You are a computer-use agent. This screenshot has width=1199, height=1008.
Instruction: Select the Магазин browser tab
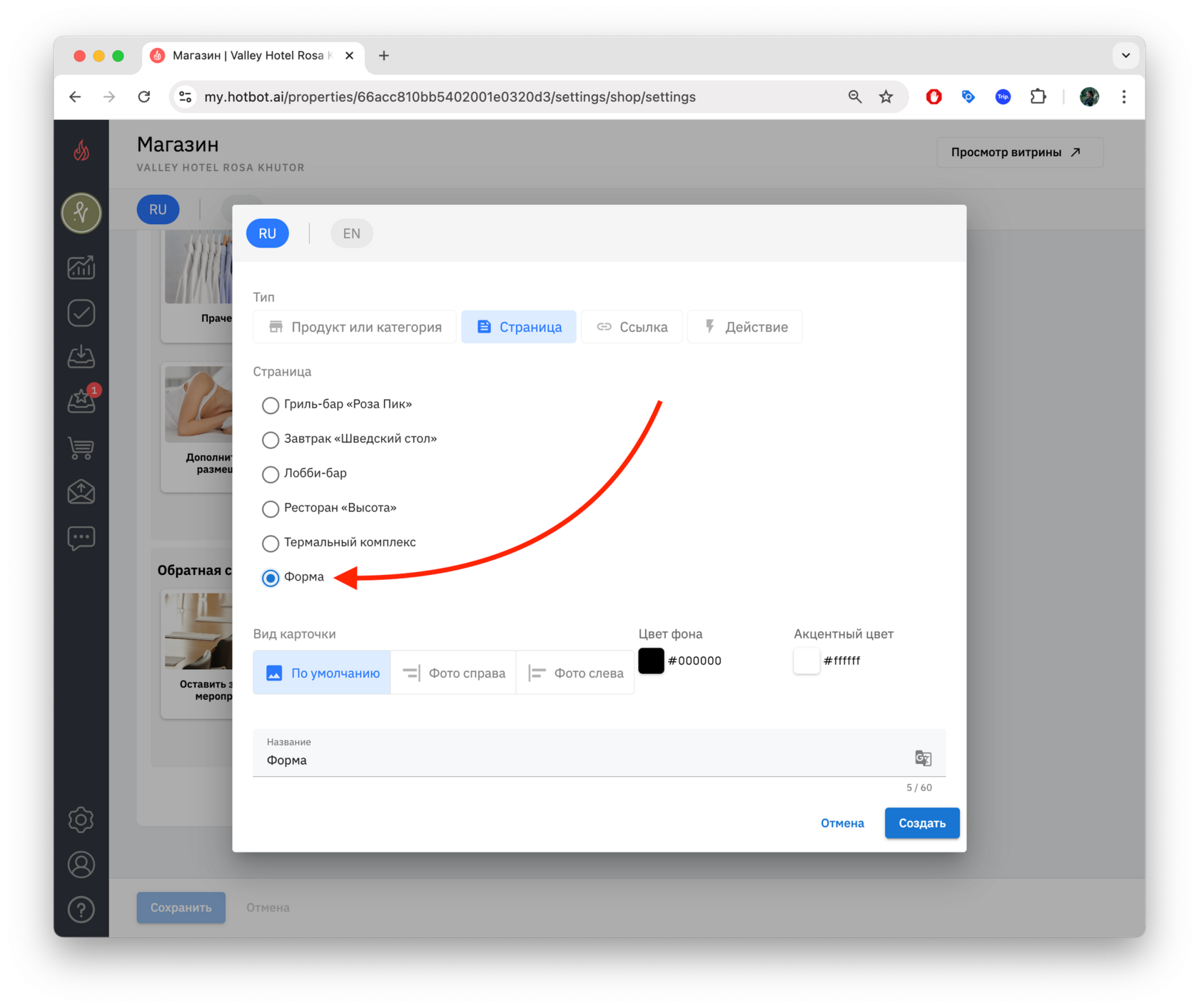click(x=251, y=56)
